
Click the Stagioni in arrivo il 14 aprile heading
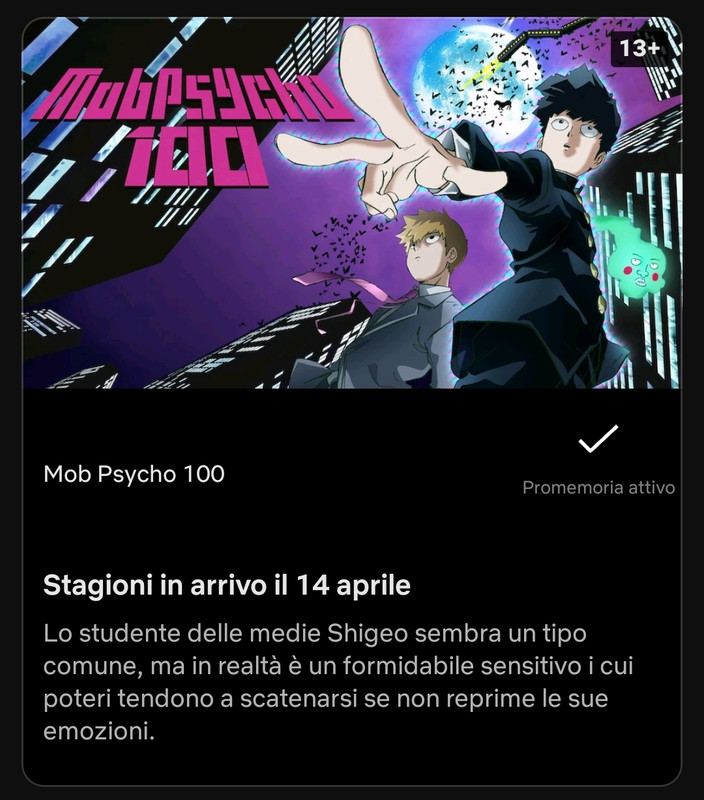click(x=227, y=585)
